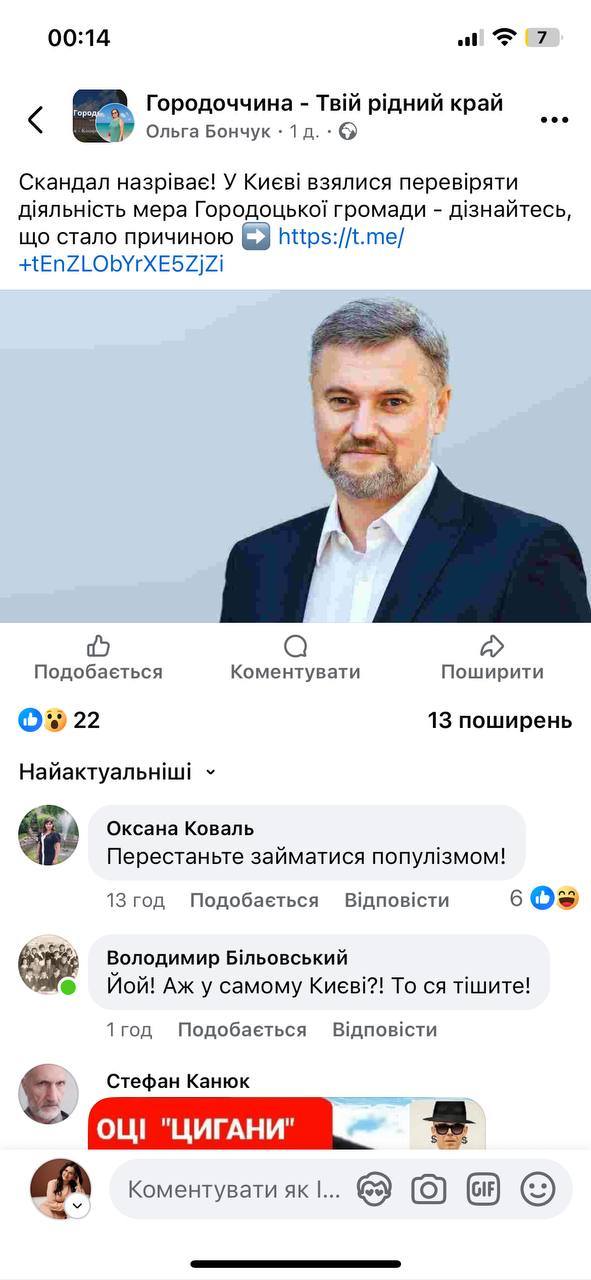Tap the Коментувати як comment input field
This screenshot has height=1280, width=591.
[234, 1189]
